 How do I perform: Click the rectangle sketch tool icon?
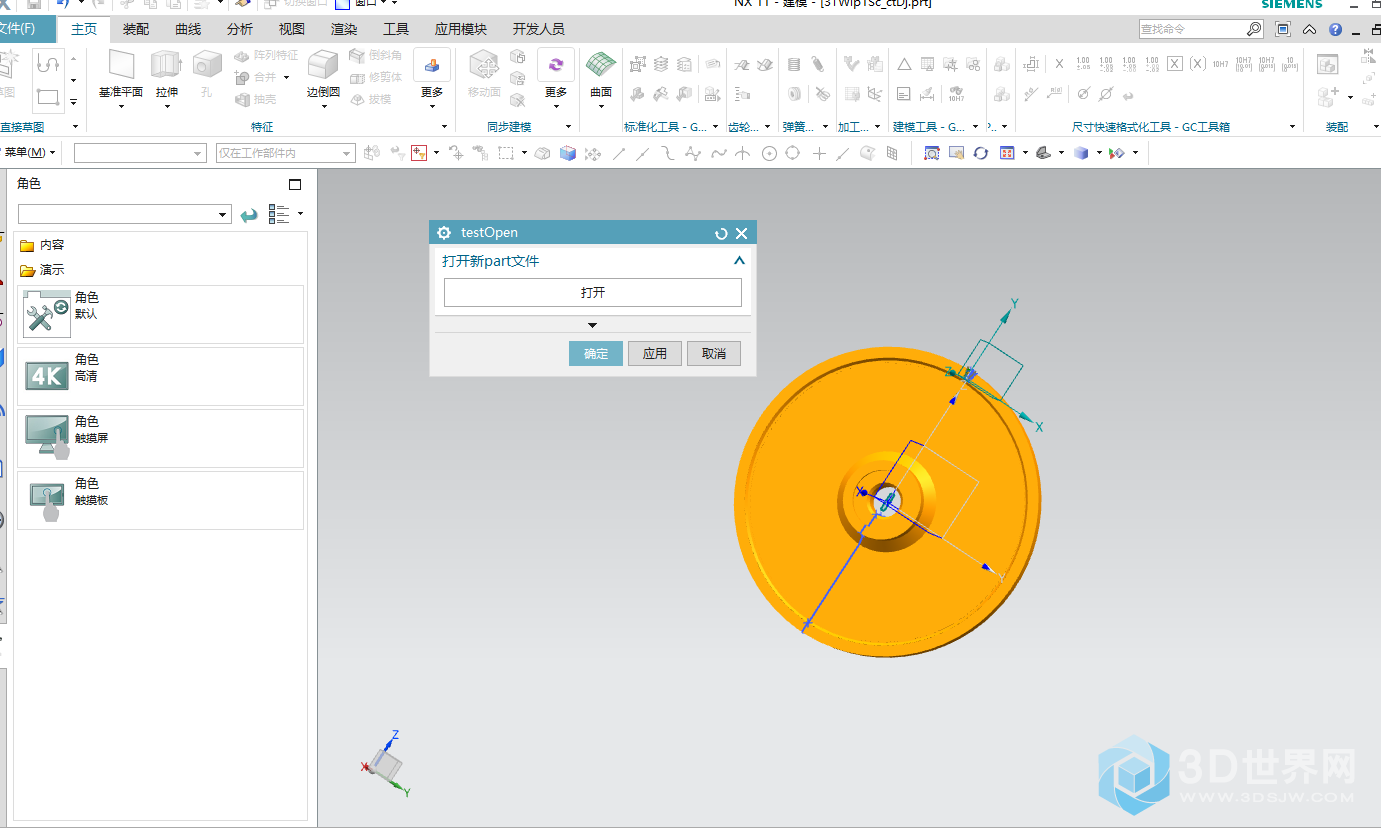(x=48, y=97)
